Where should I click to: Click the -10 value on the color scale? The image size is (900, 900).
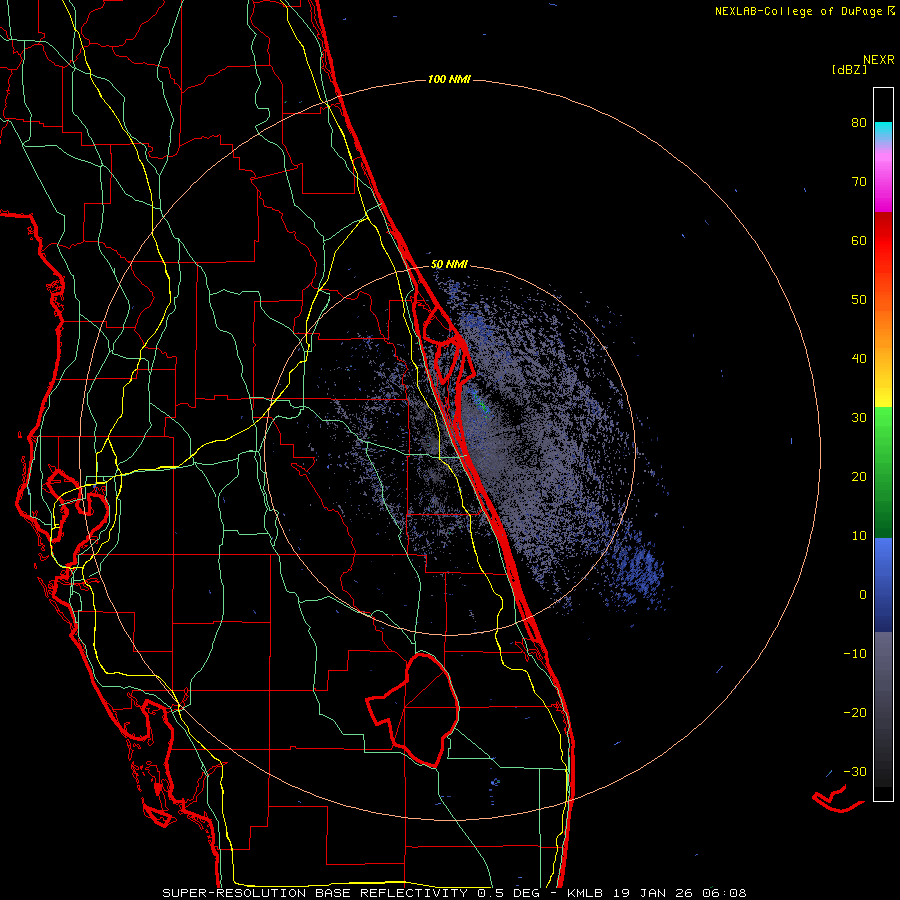pos(855,654)
